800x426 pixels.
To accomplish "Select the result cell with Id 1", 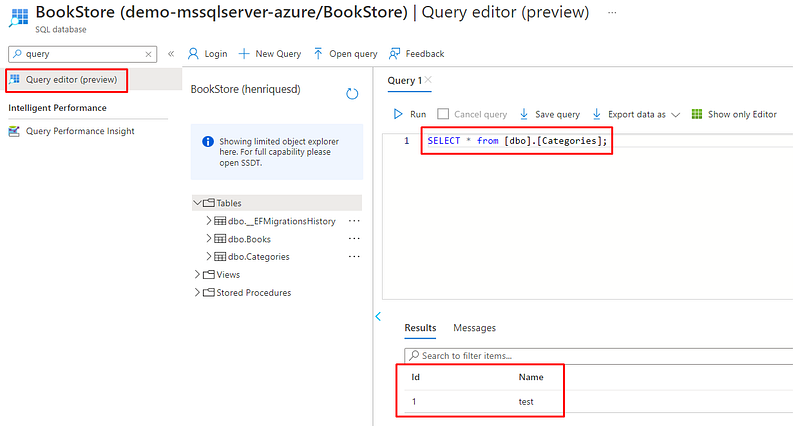I will 414,402.
